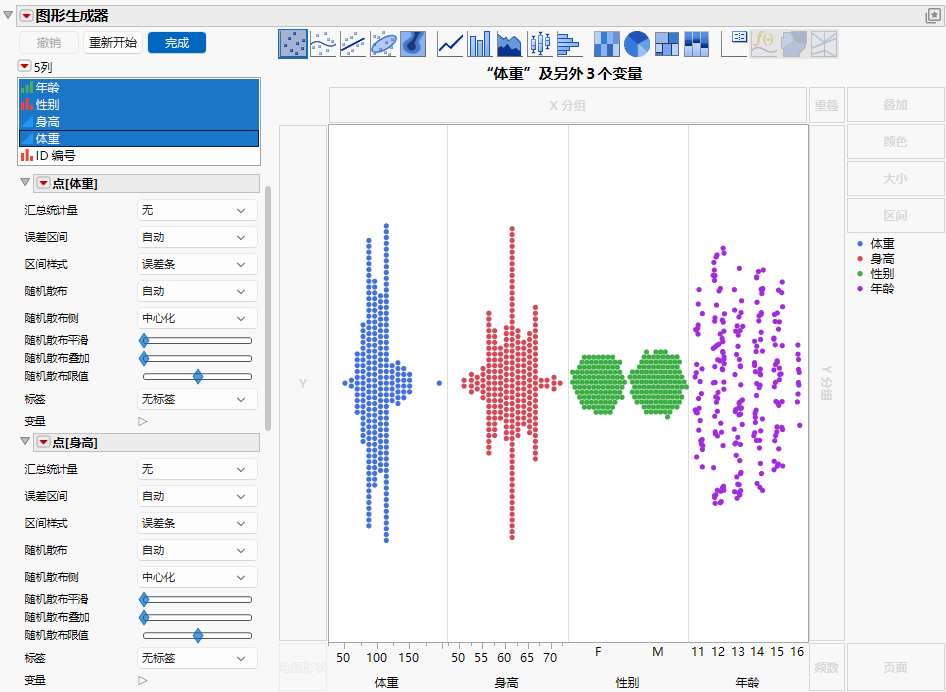Viewport: 946px width, 692px height.
Task: Click the X 分组 drop zone
Action: (x=568, y=106)
